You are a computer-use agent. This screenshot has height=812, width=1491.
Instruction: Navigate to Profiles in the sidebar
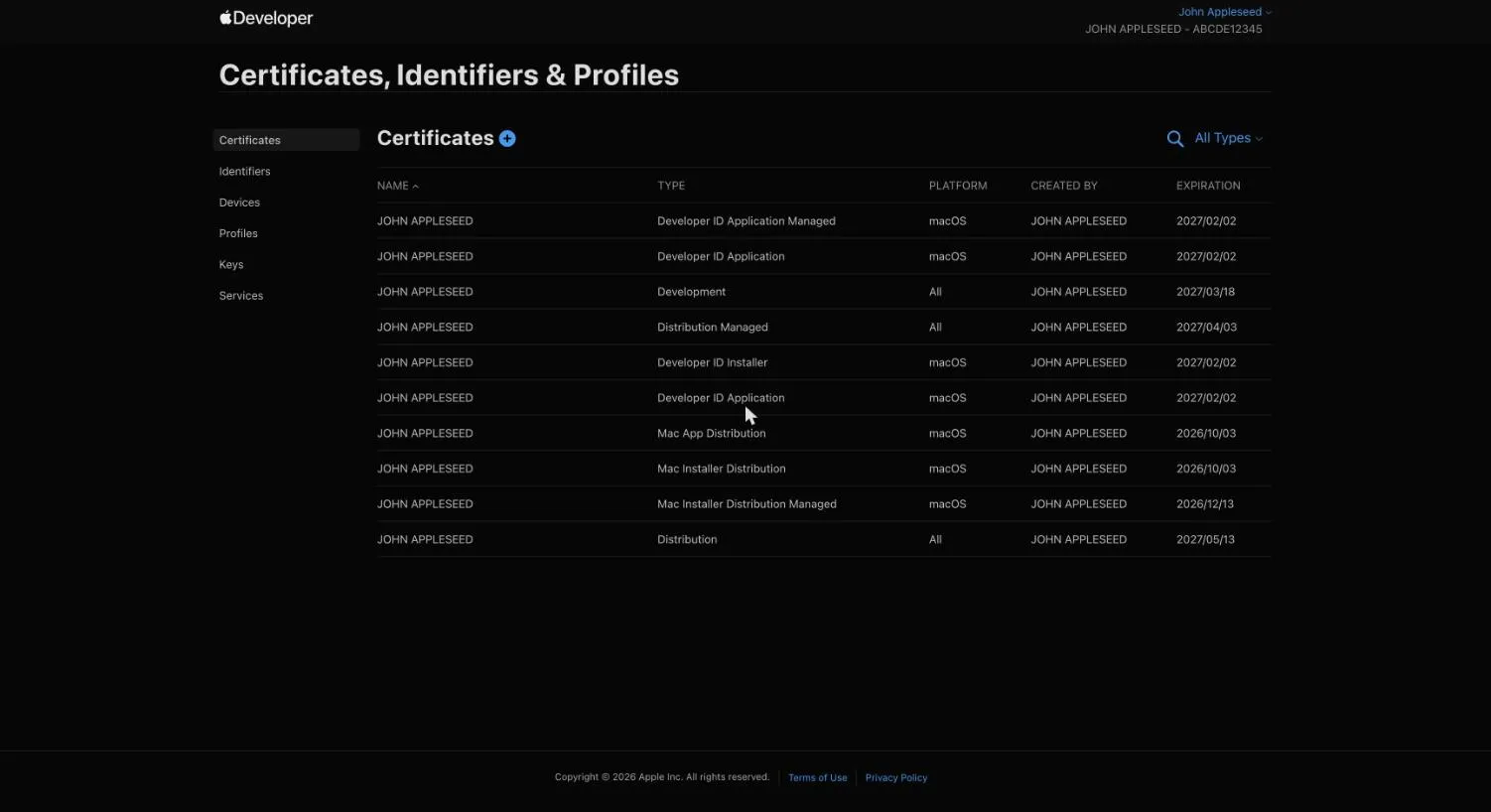click(x=238, y=233)
